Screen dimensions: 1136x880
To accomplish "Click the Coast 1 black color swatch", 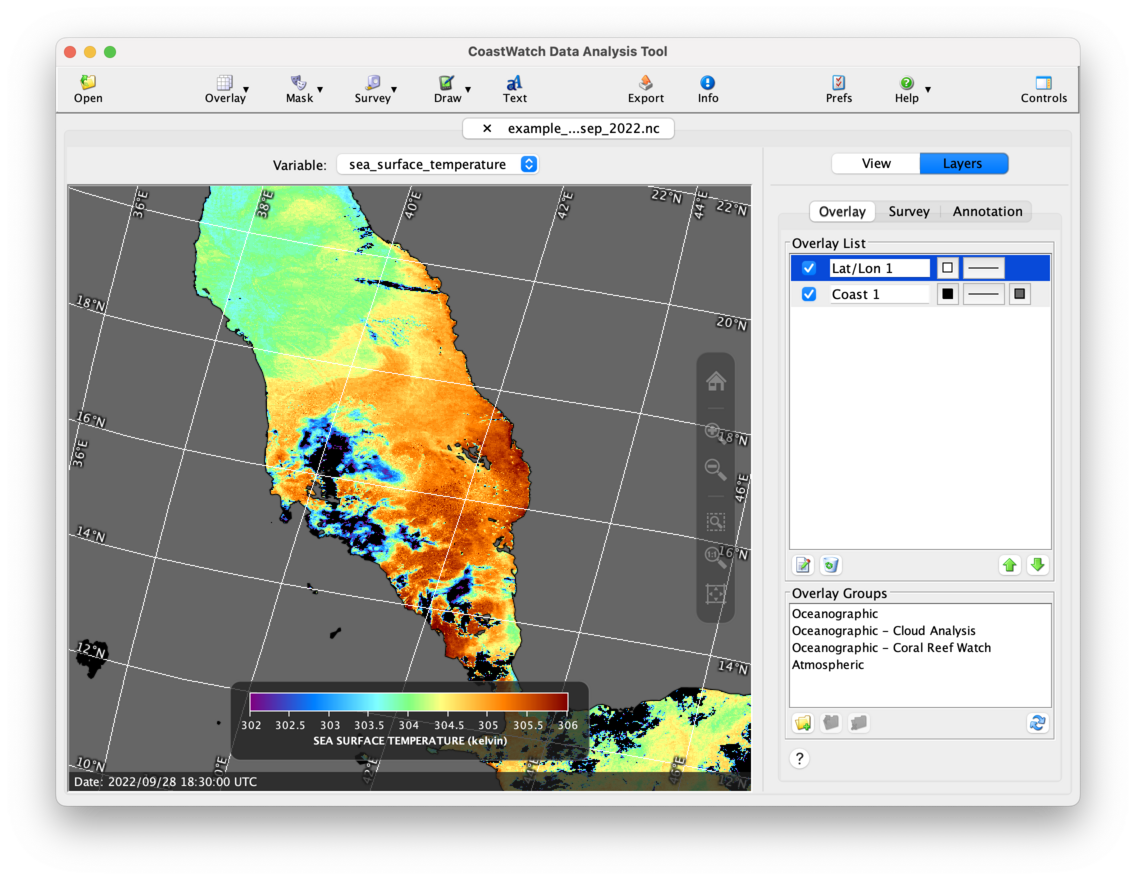I will [x=947, y=294].
